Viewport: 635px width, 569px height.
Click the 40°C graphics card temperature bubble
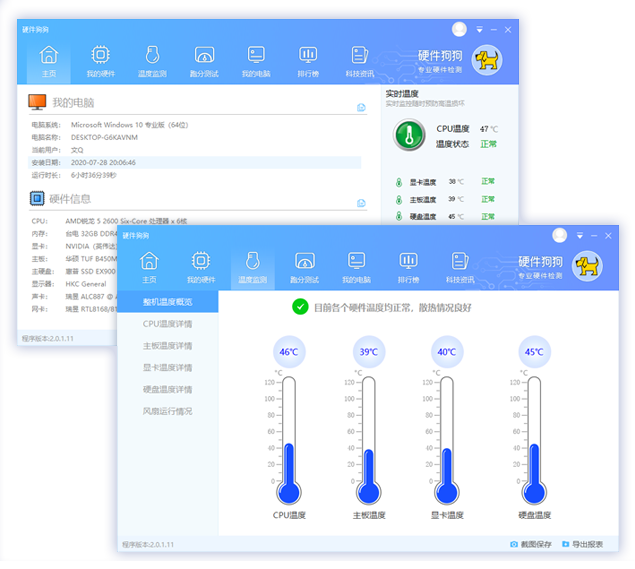[447, 352]
